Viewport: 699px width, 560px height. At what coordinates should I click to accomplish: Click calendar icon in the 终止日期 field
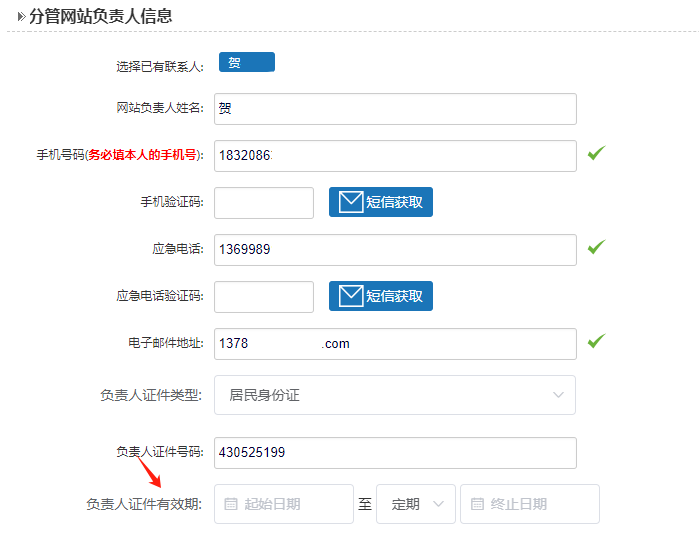(x=477, y=504)
